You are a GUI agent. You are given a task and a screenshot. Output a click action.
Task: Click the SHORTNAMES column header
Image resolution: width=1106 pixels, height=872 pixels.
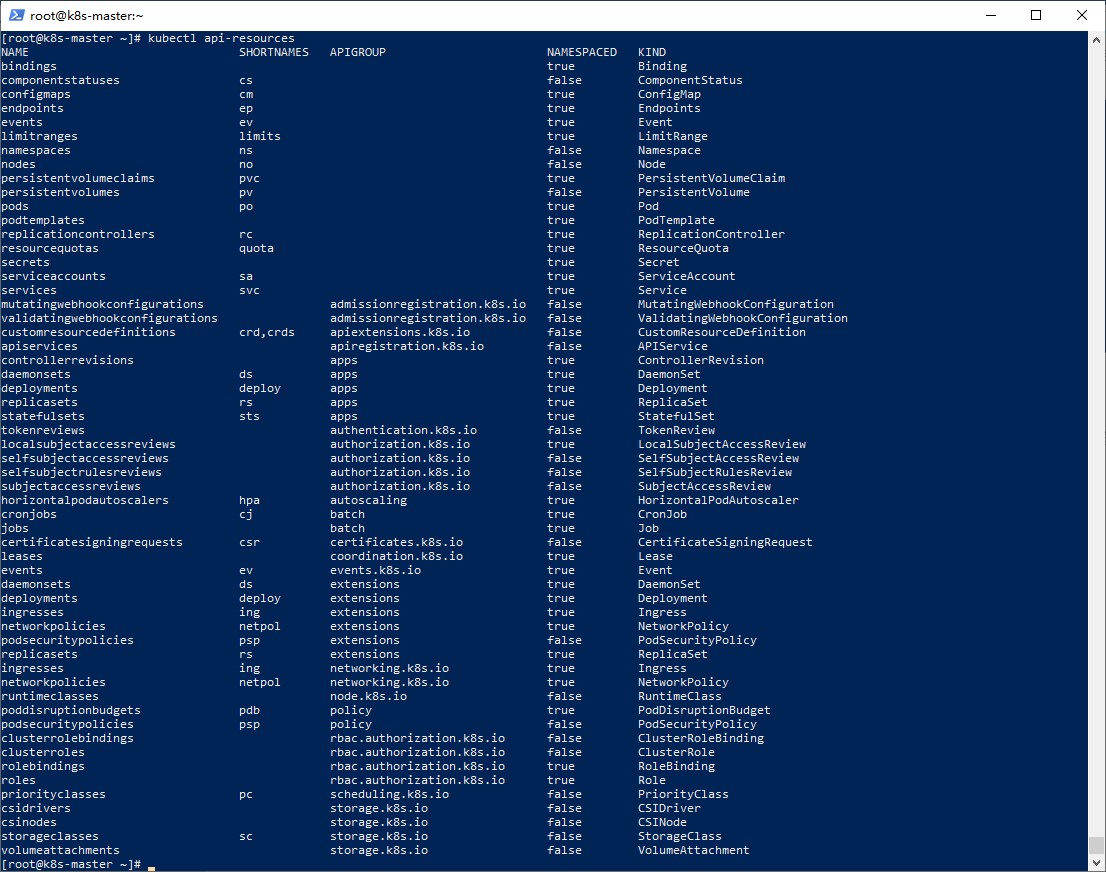point(274,52)
